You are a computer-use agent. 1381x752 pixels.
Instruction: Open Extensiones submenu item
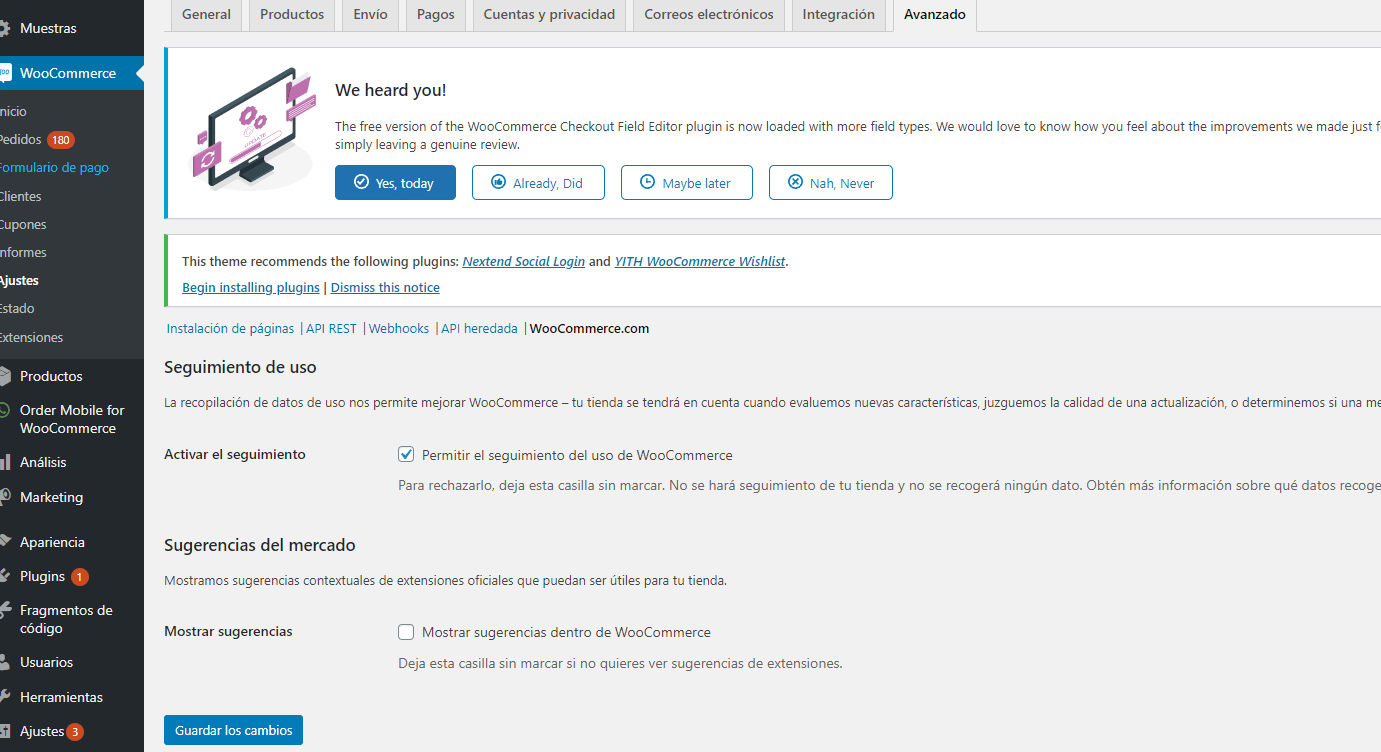[x=31, y=337]
